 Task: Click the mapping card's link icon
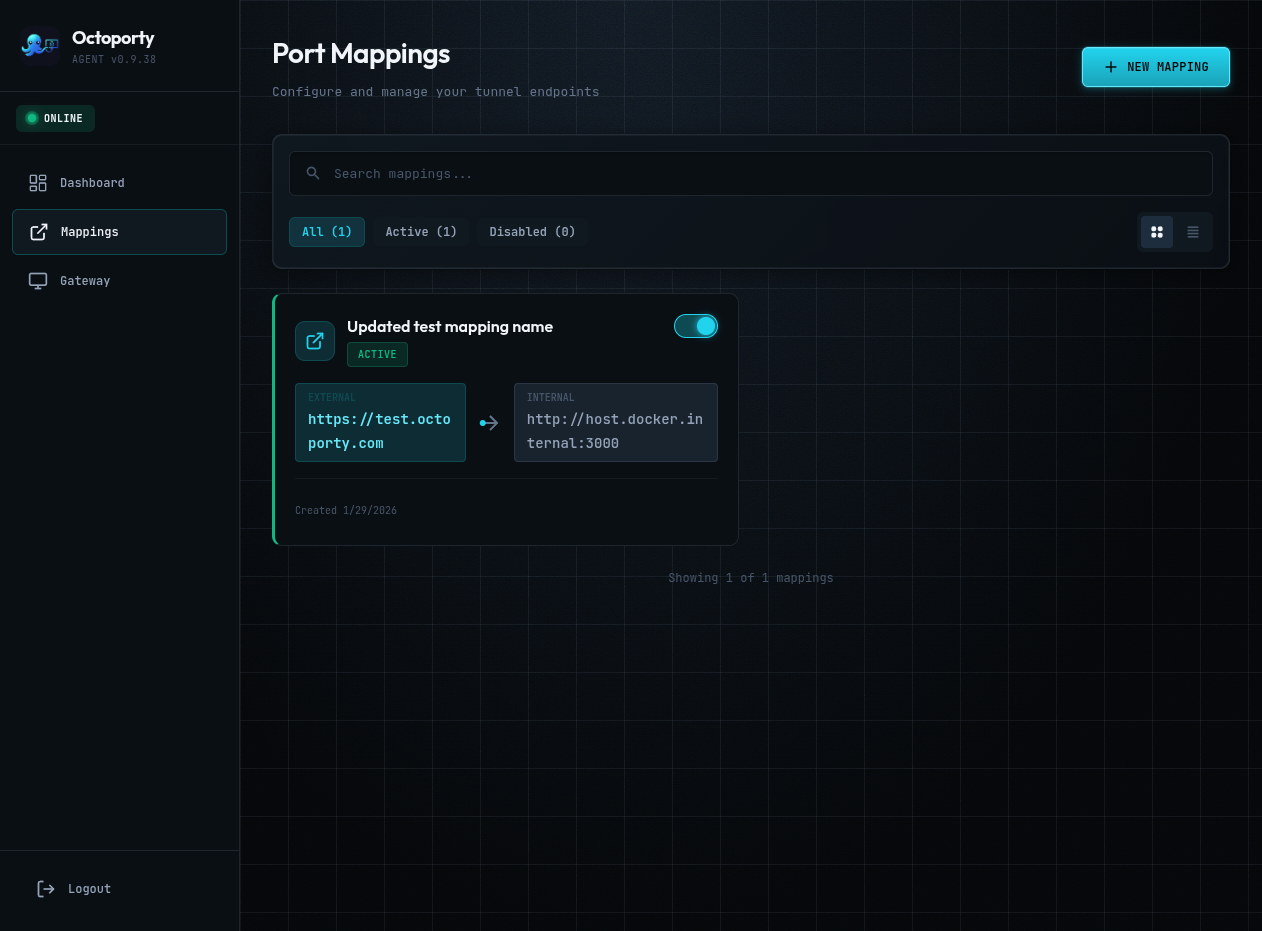[315, 341]
